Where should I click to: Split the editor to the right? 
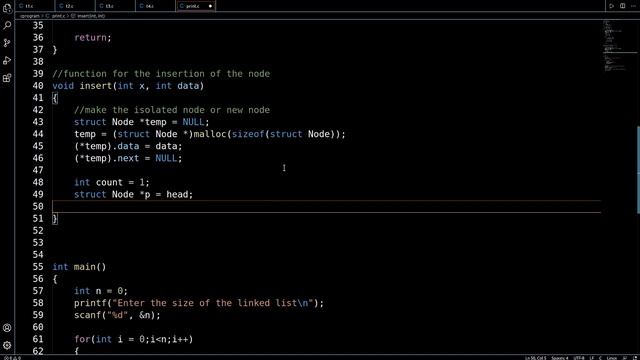click(x=622, y=6)
